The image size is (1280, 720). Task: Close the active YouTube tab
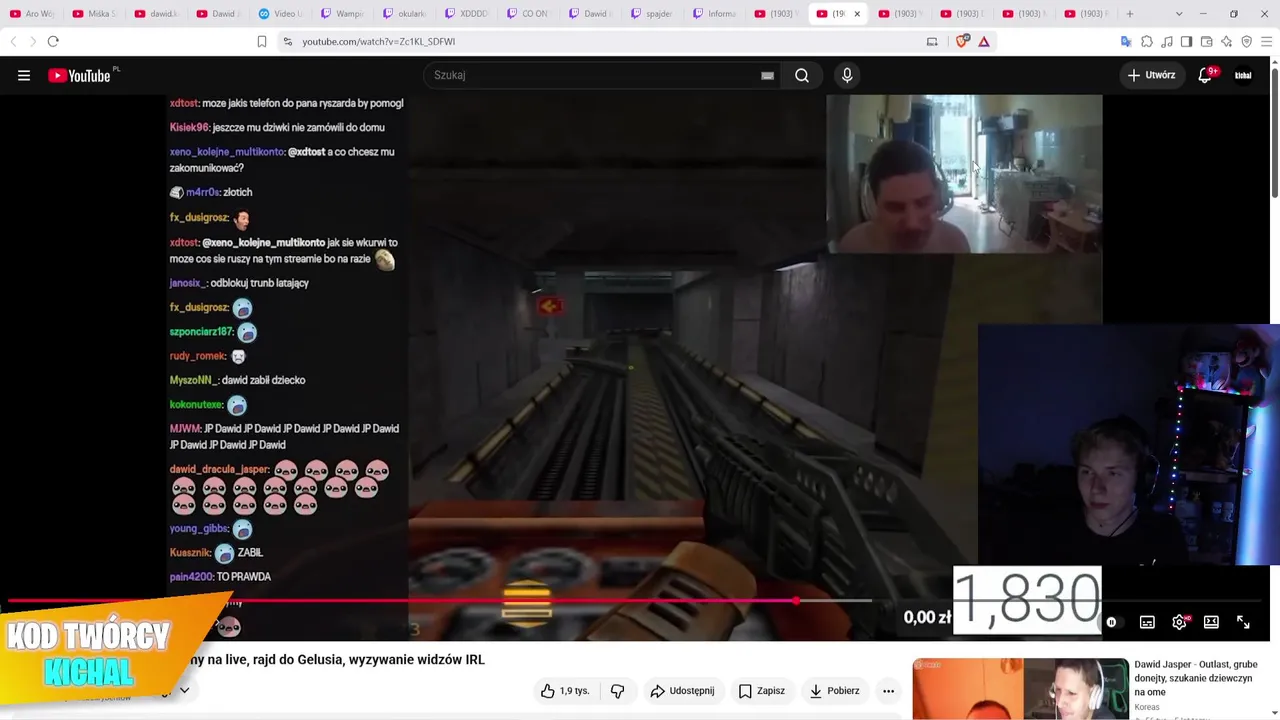tap(857, 14)
